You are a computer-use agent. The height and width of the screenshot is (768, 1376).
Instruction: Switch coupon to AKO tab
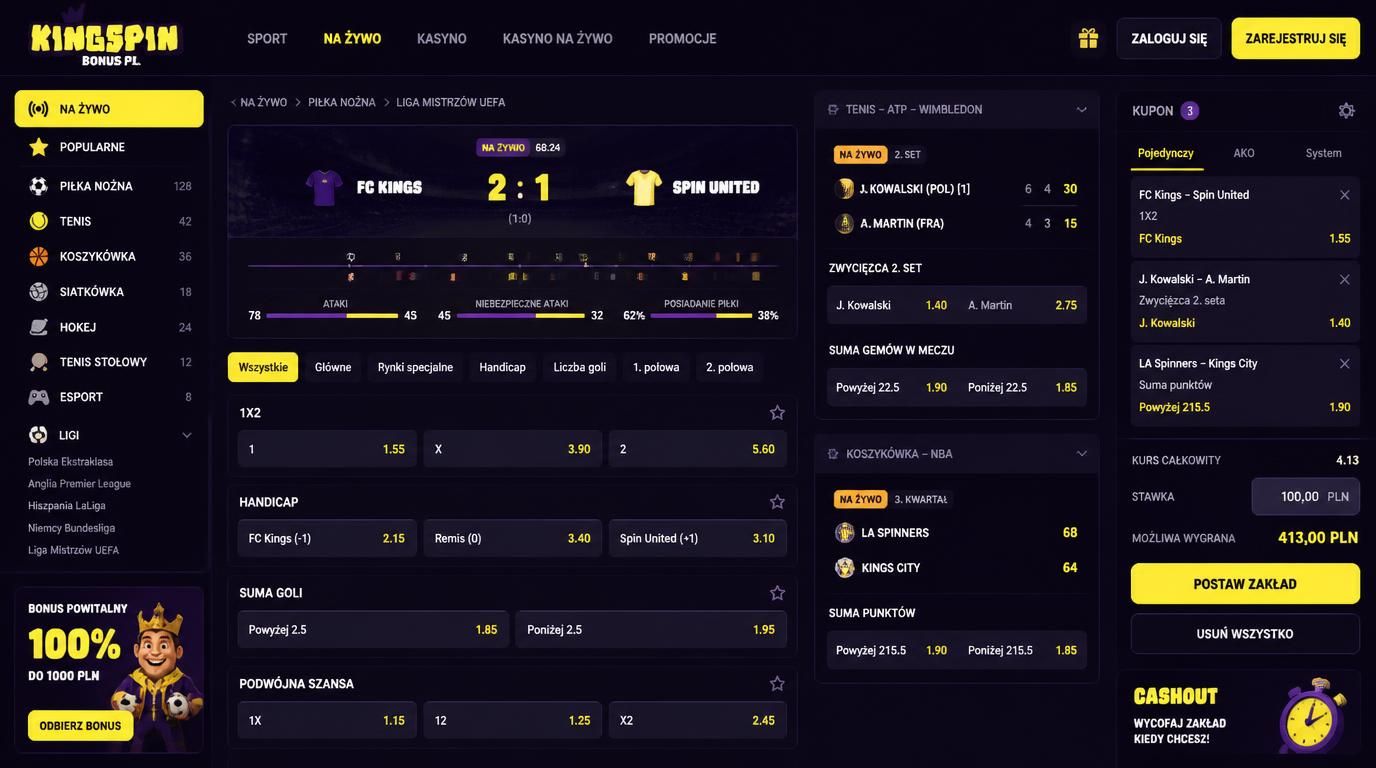1244,153
